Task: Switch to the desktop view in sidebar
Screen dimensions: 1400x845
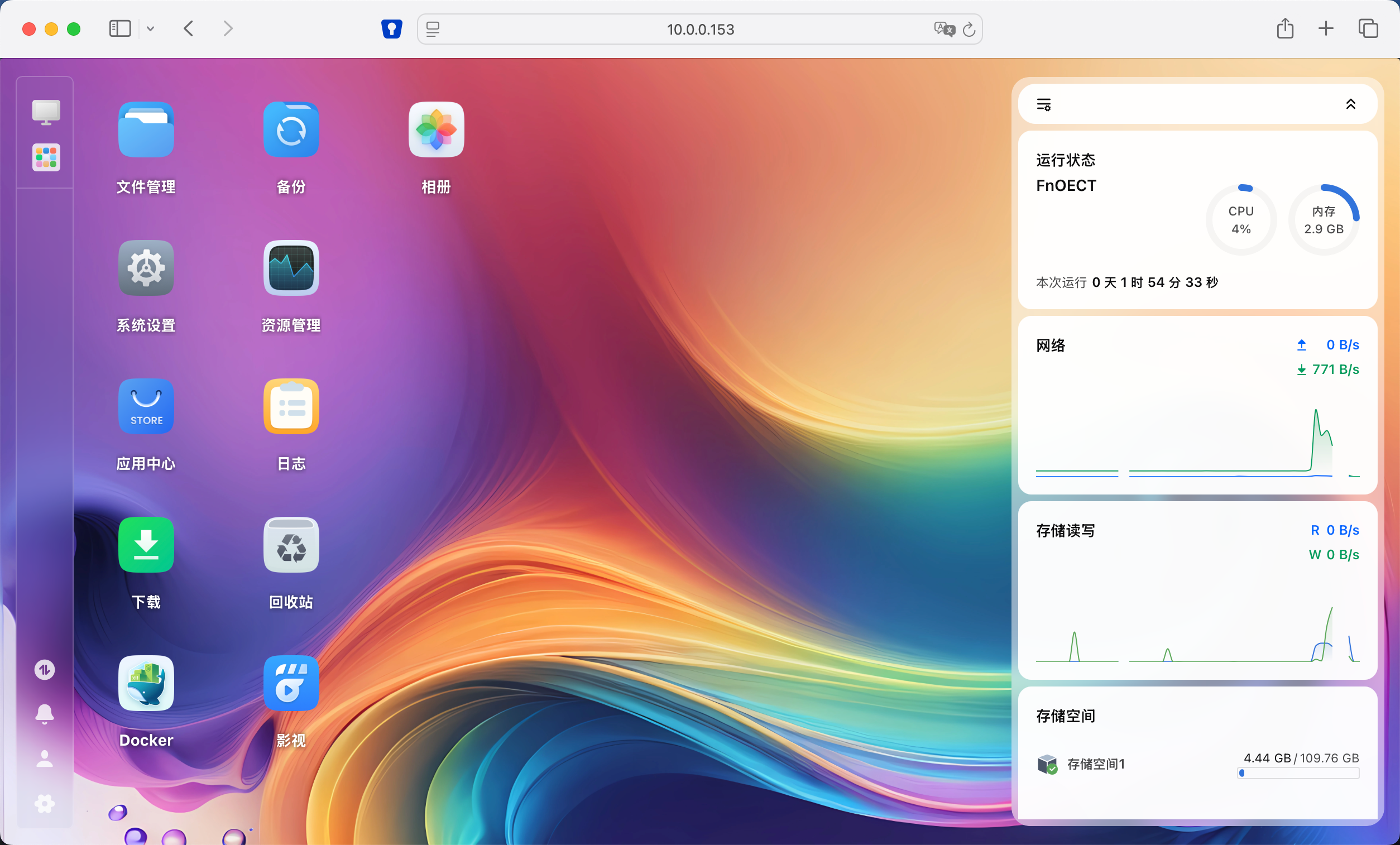Action: [x=46, y=112]
